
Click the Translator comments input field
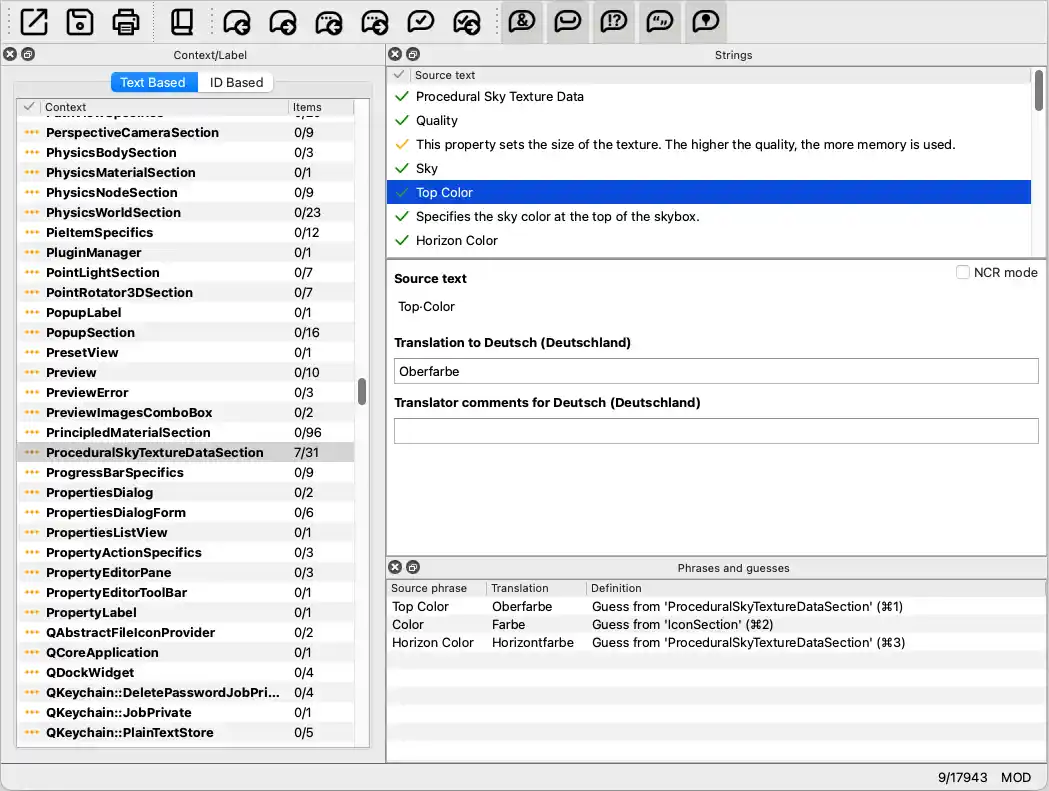716,431
